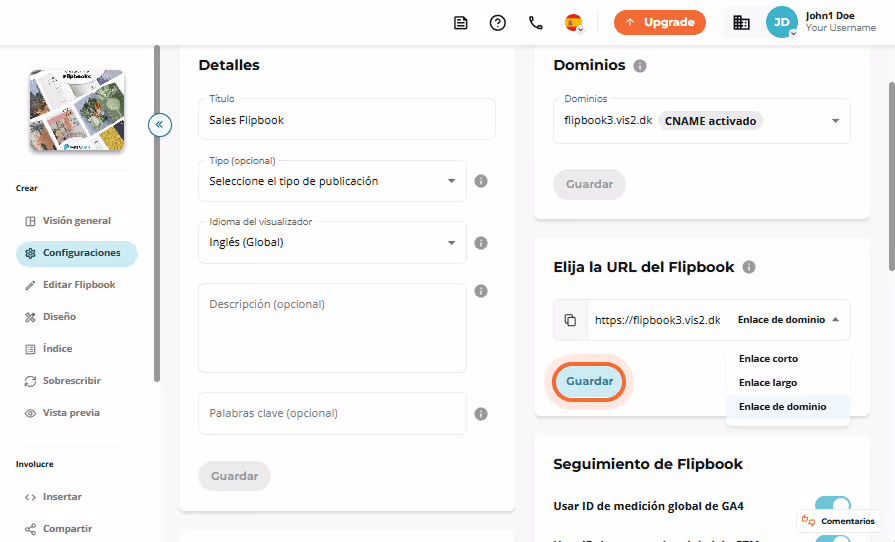Show info next to Elija la URL heading
Screen dimensions: 895x542
[x=749, y=267]
